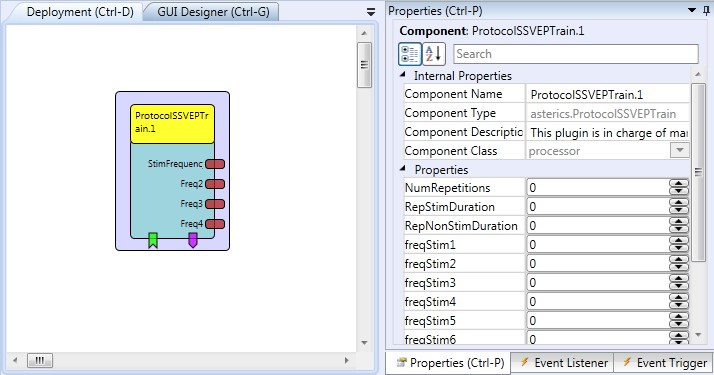Screen dimensions: 714x375
Task: Click the property Search field
Action: click(x=576, y=54)
